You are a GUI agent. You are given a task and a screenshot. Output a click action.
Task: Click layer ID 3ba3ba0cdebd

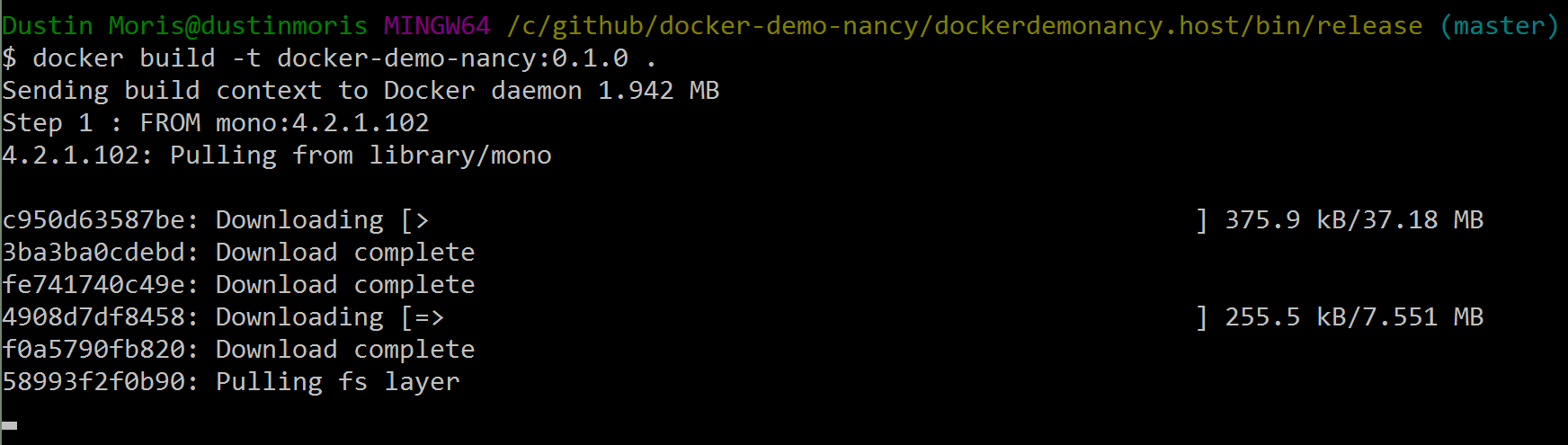[94, 253]
